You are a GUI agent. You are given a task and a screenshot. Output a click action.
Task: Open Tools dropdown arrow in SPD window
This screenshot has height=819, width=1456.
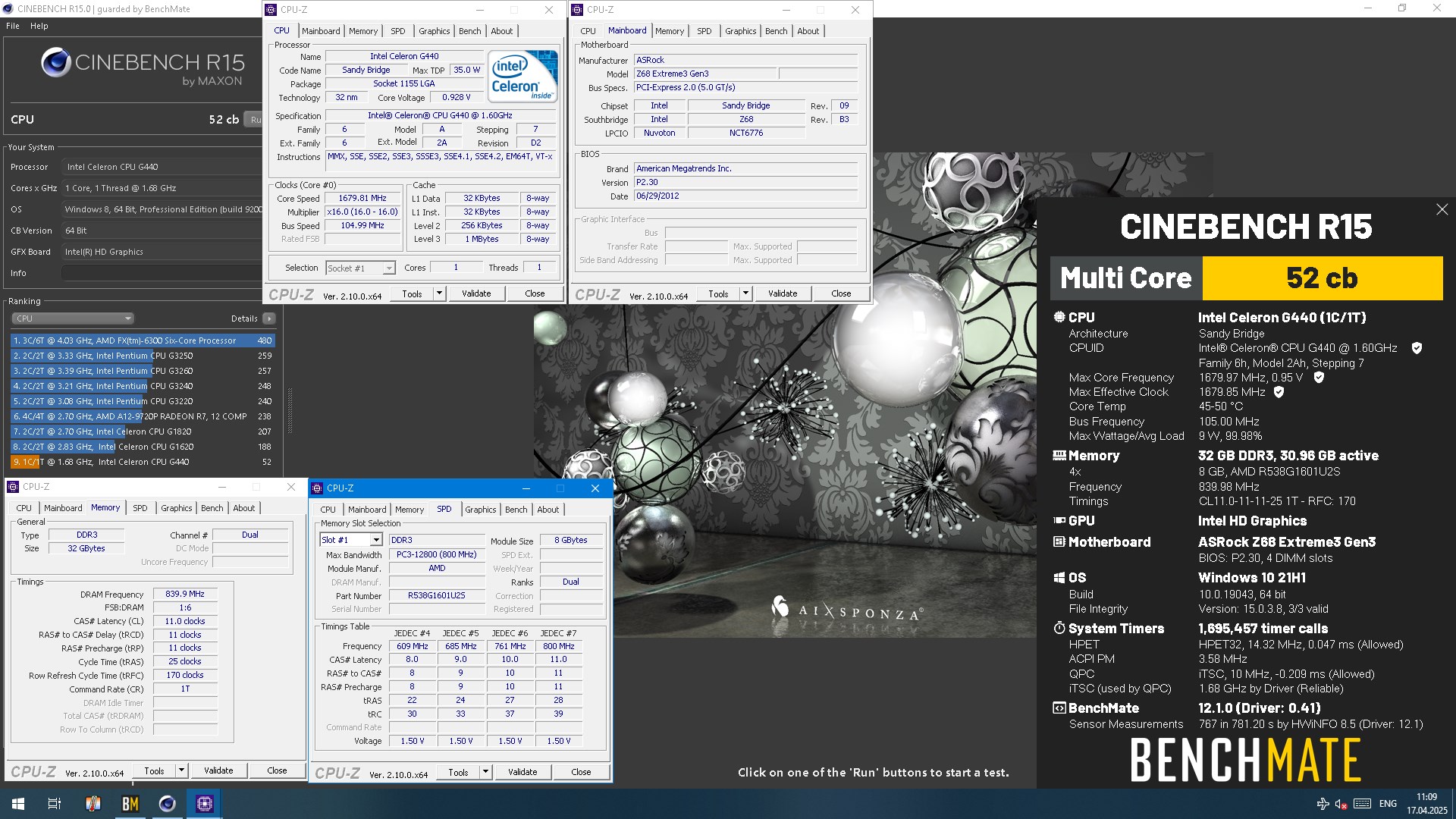(x=485, y=772)
